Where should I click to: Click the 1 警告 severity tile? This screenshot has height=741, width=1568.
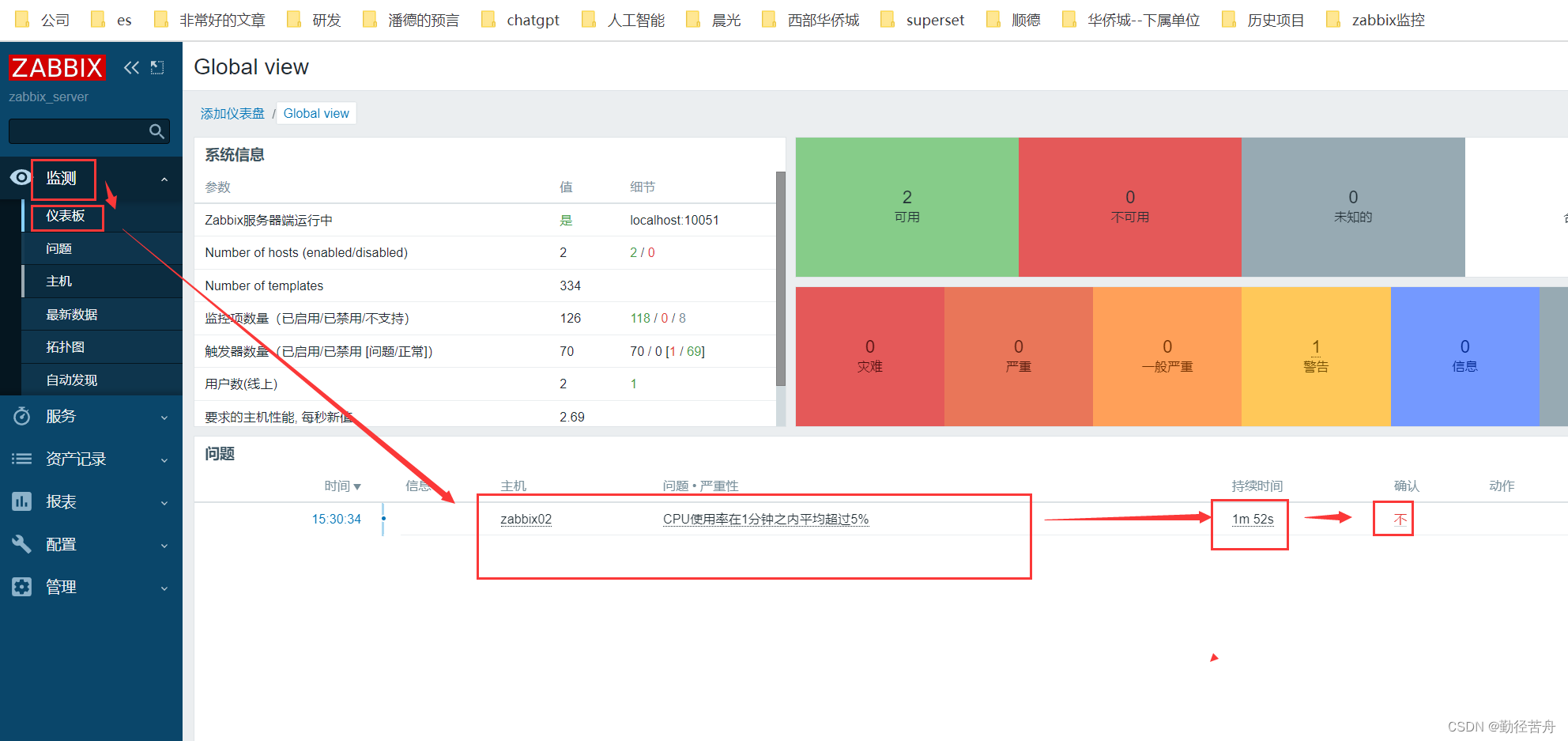[1316, 357]
